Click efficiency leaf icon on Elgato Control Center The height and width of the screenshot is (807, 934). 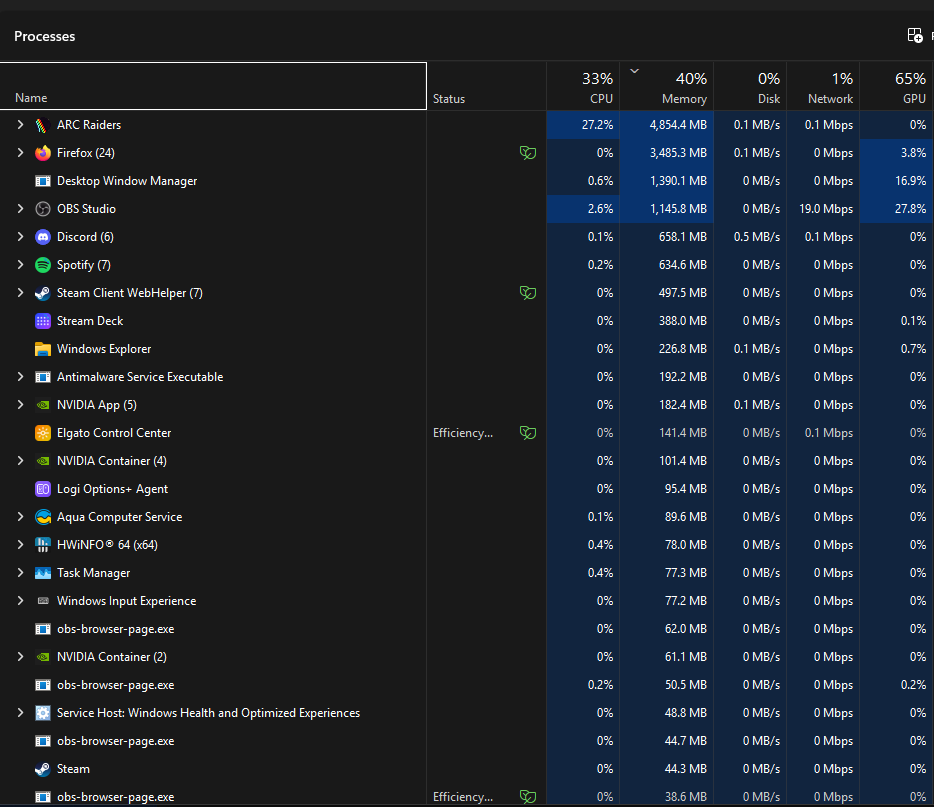click(x=528, y=433)
